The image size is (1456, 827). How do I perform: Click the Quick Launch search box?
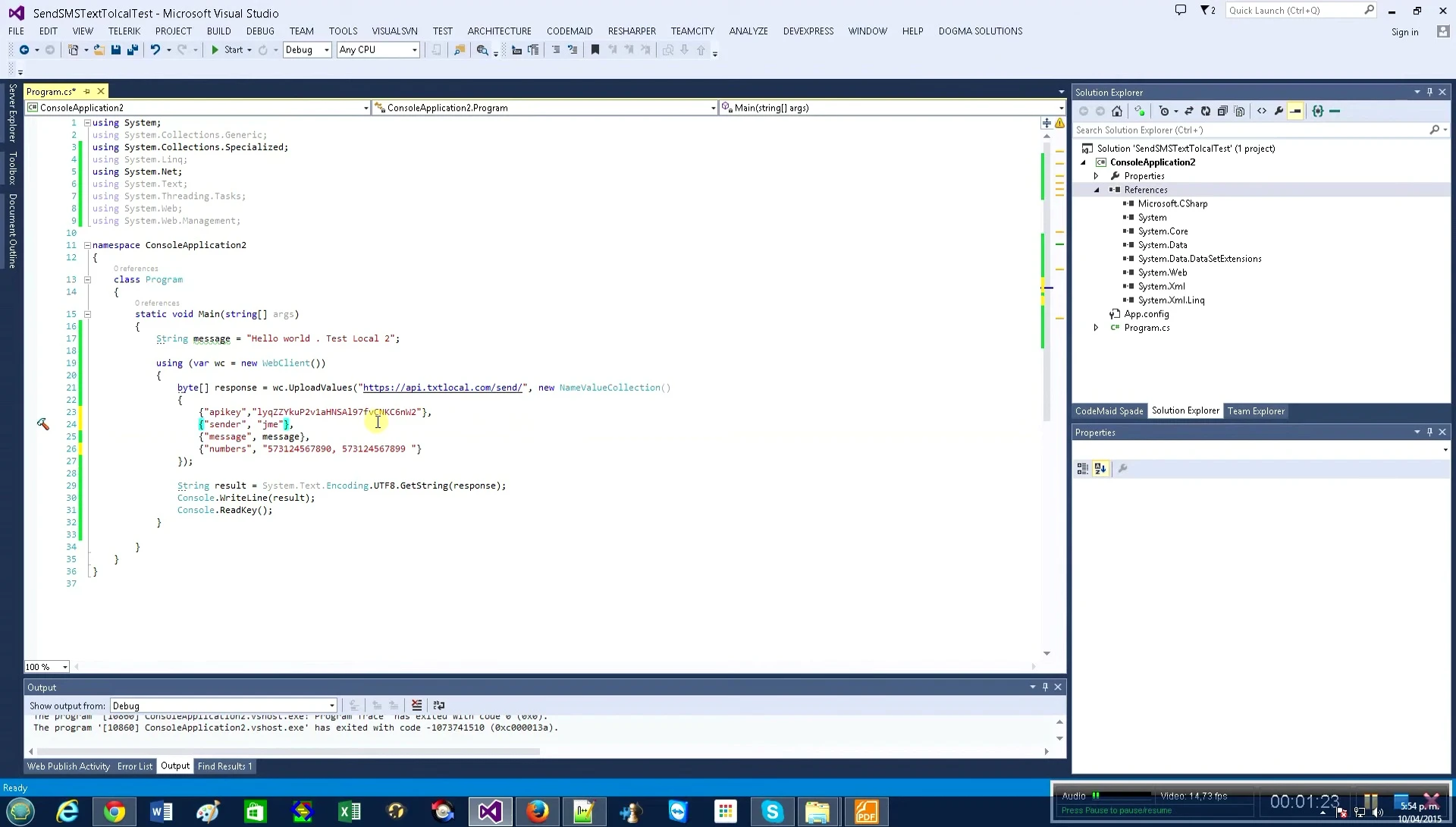[1301, 11]
